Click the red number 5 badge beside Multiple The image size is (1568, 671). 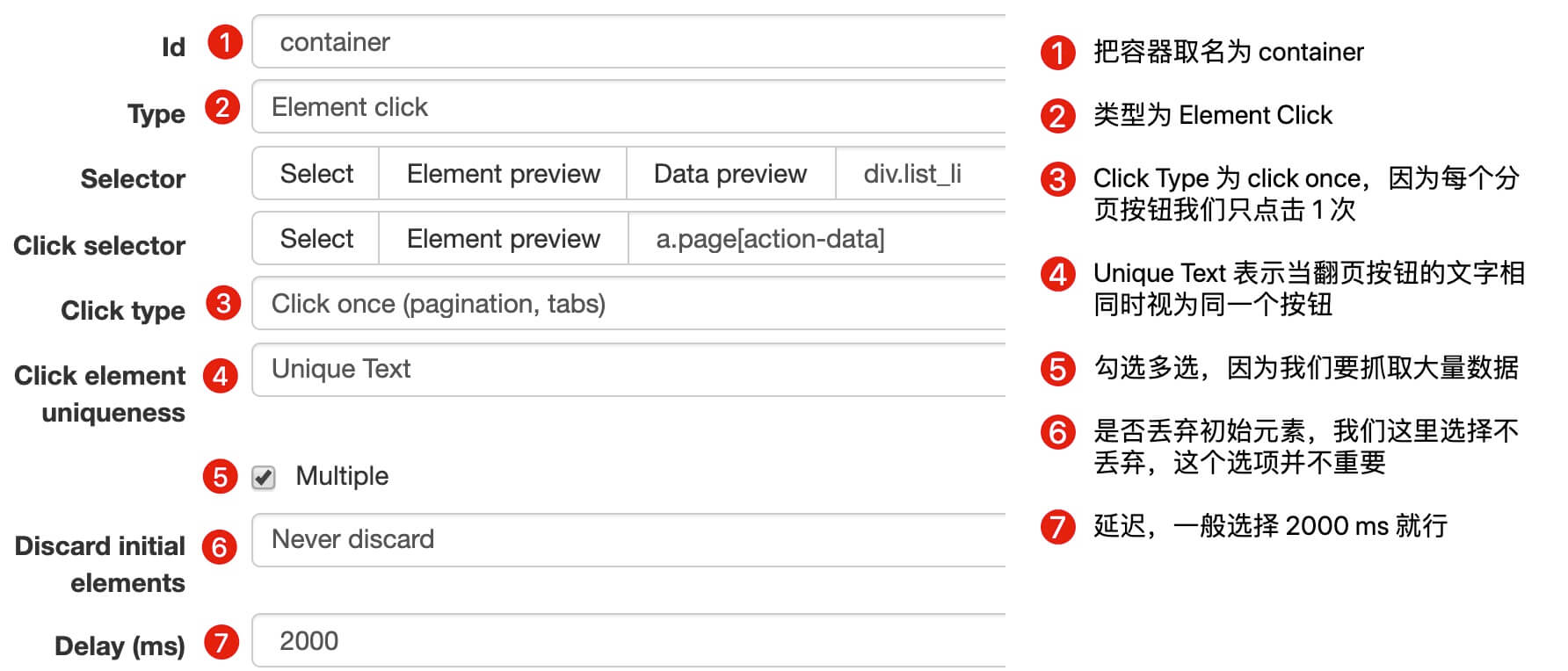[221, 477]
